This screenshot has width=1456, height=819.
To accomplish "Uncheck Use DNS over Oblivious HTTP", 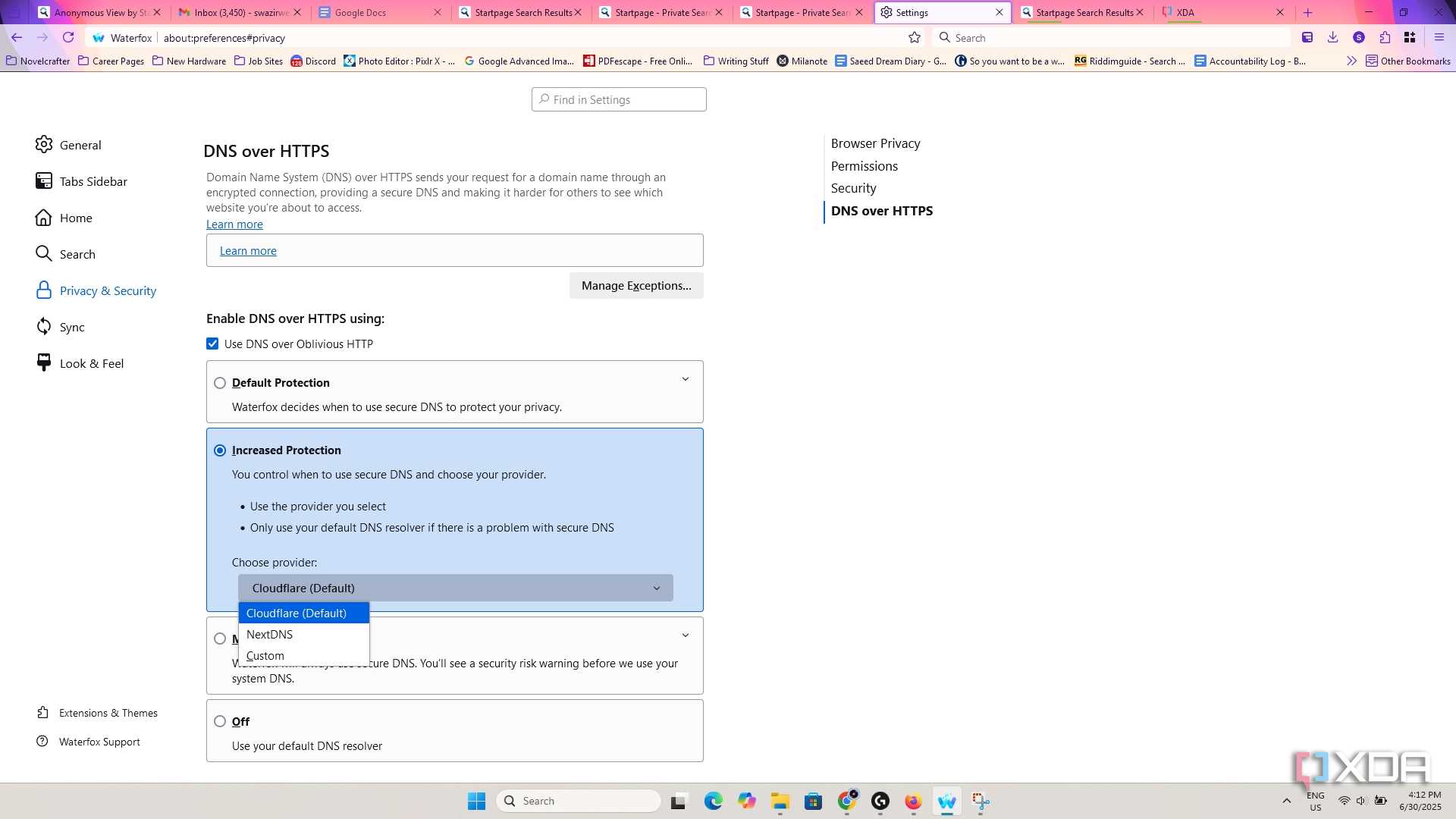I will point(212,344).
